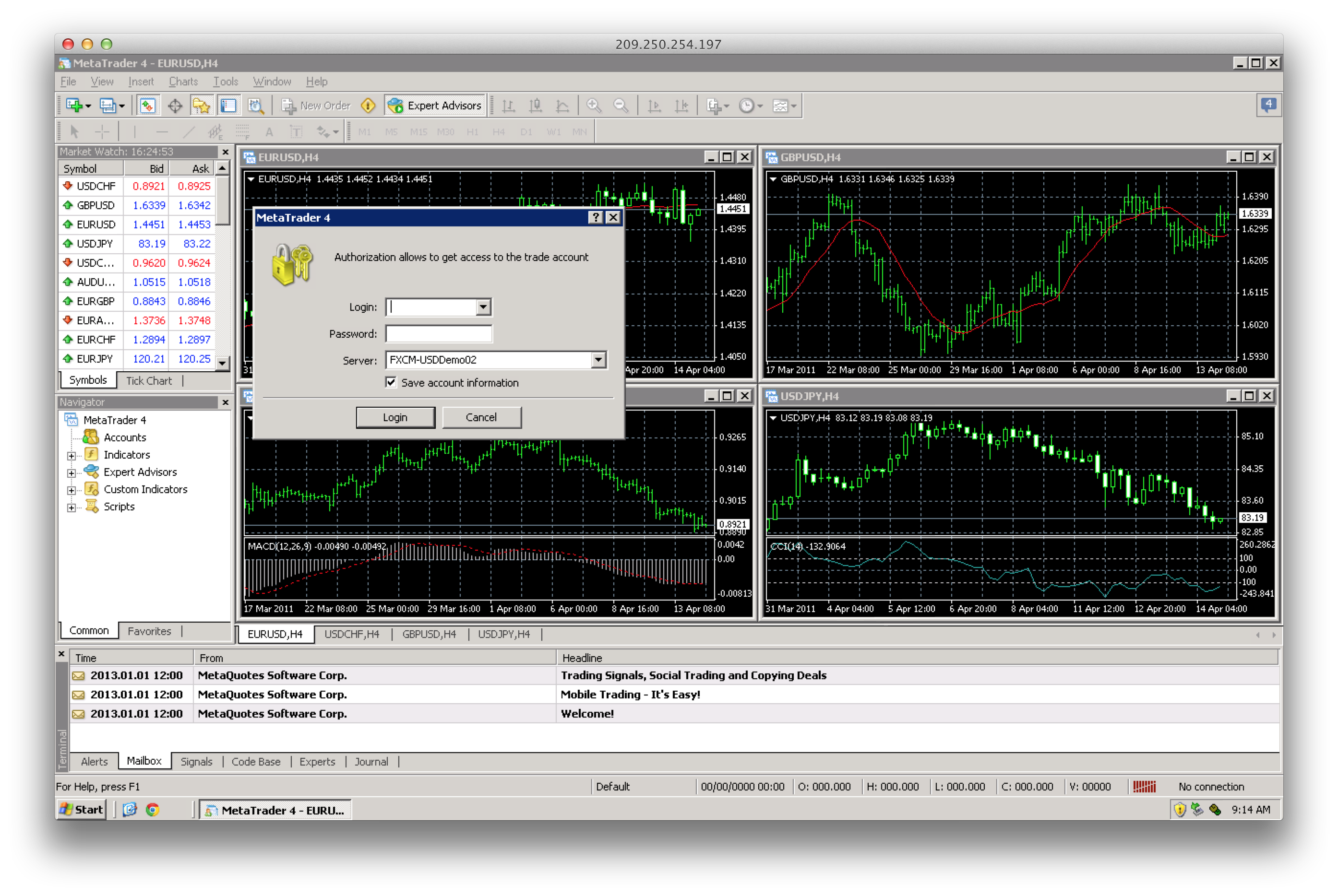Viewport: 1338px width, 896px height.
Task: Click the Strategy Tester magnifier icon
Action: tap(255, 106)
